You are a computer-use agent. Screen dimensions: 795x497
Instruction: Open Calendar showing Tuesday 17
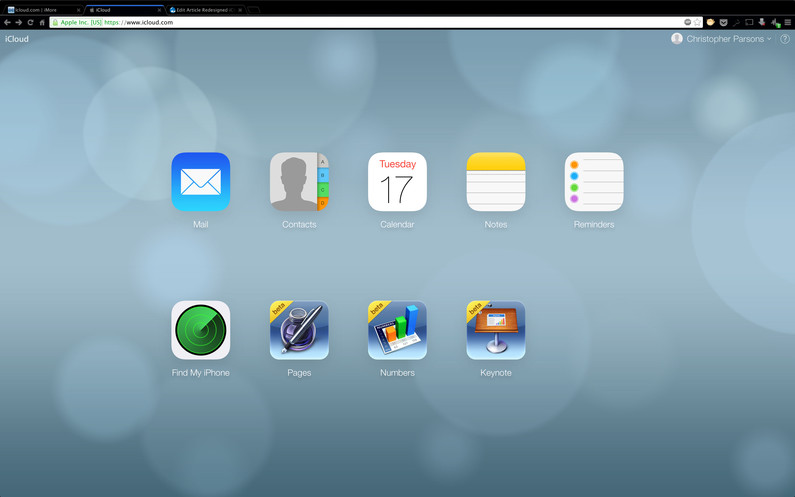[397, 182]
